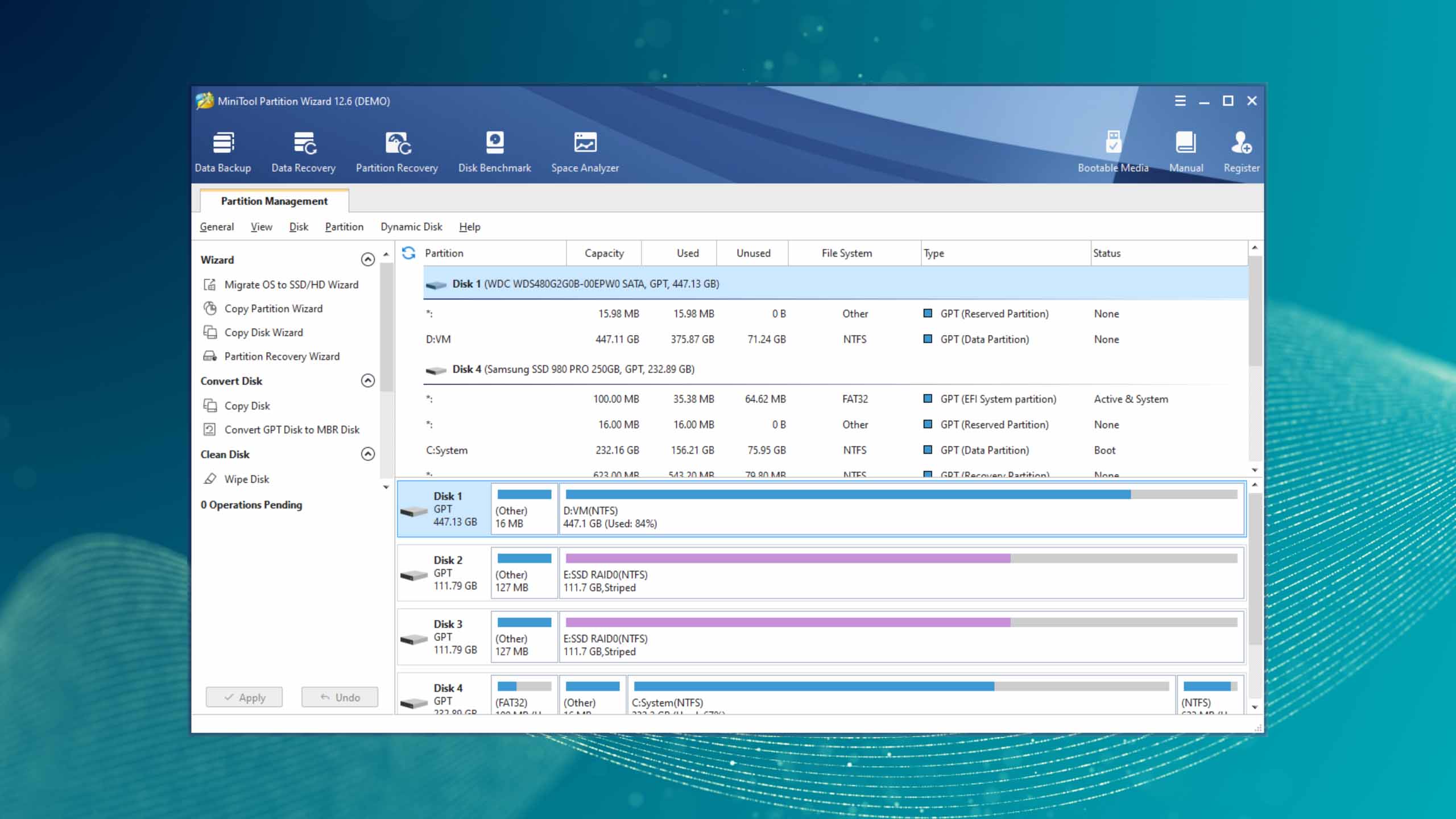Click the Copy Partition Wizard icon
1456x819 pixels.
pyautogui.click(x=210, y=308)
